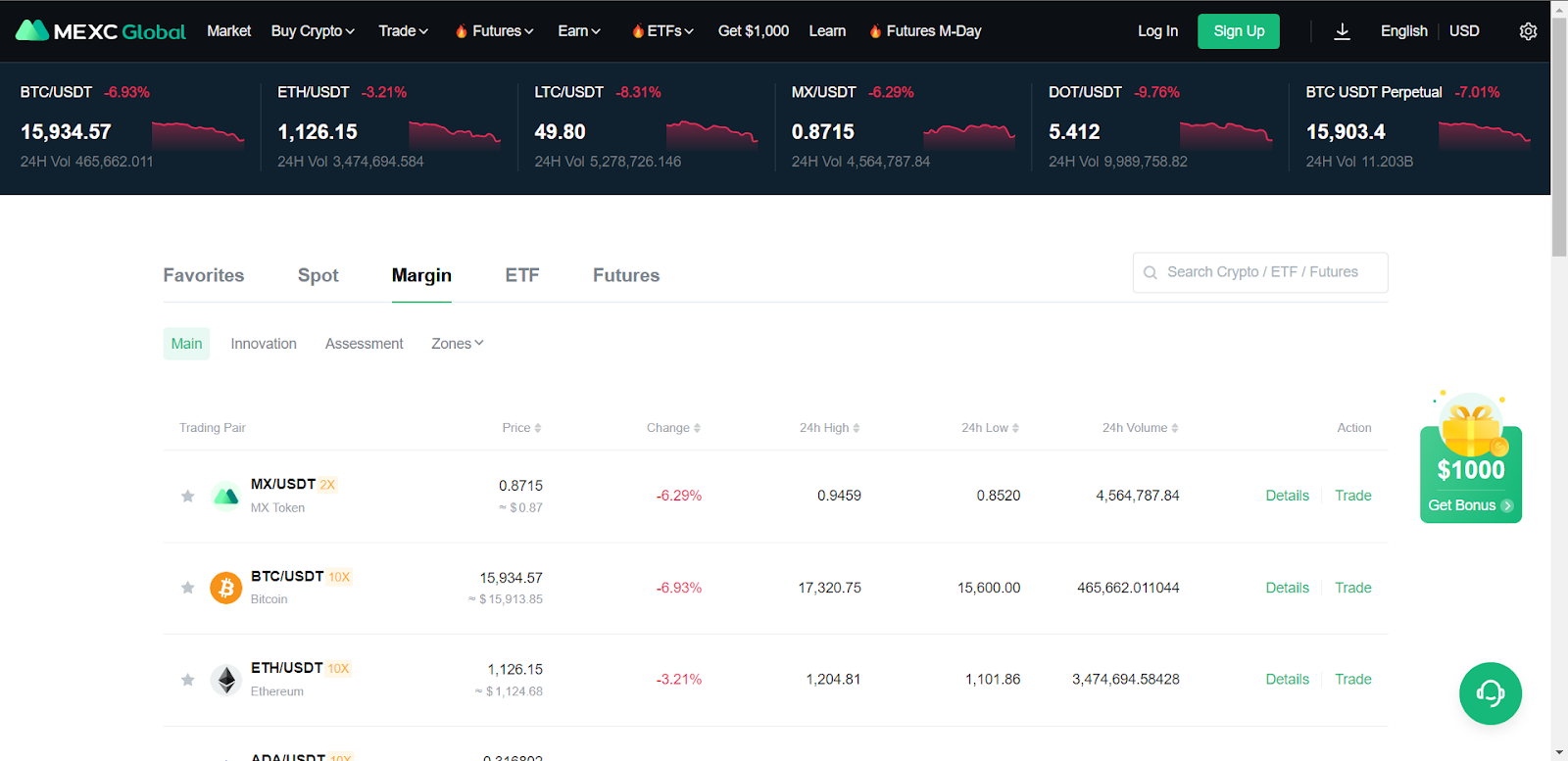This screenshot has height=761, width=1568.
Task: Click Trade for BTC/USDT
Action: click(1353, 588)
